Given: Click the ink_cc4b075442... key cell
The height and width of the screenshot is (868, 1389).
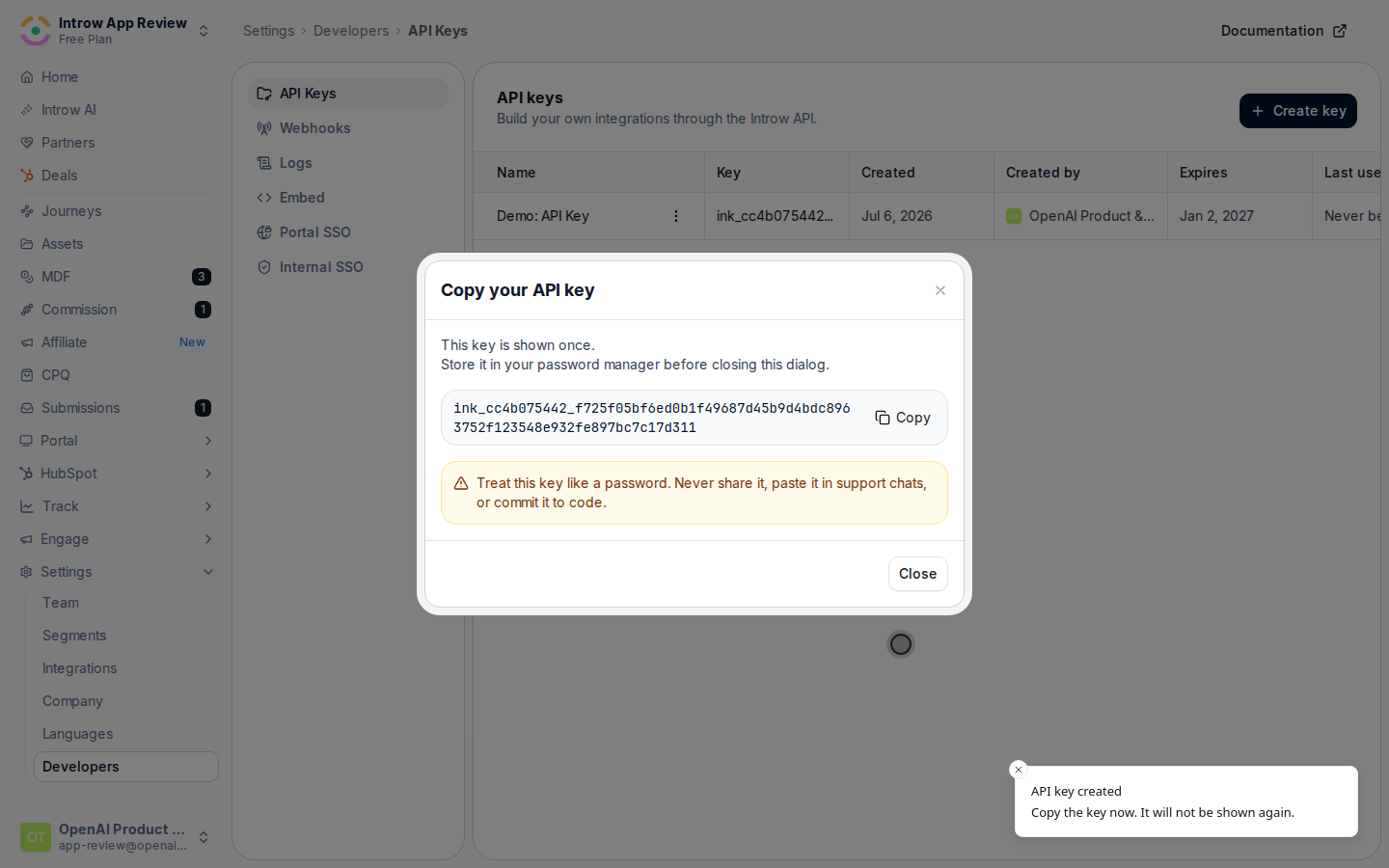Looking at the screenshot, I should [x=776, y=216].
